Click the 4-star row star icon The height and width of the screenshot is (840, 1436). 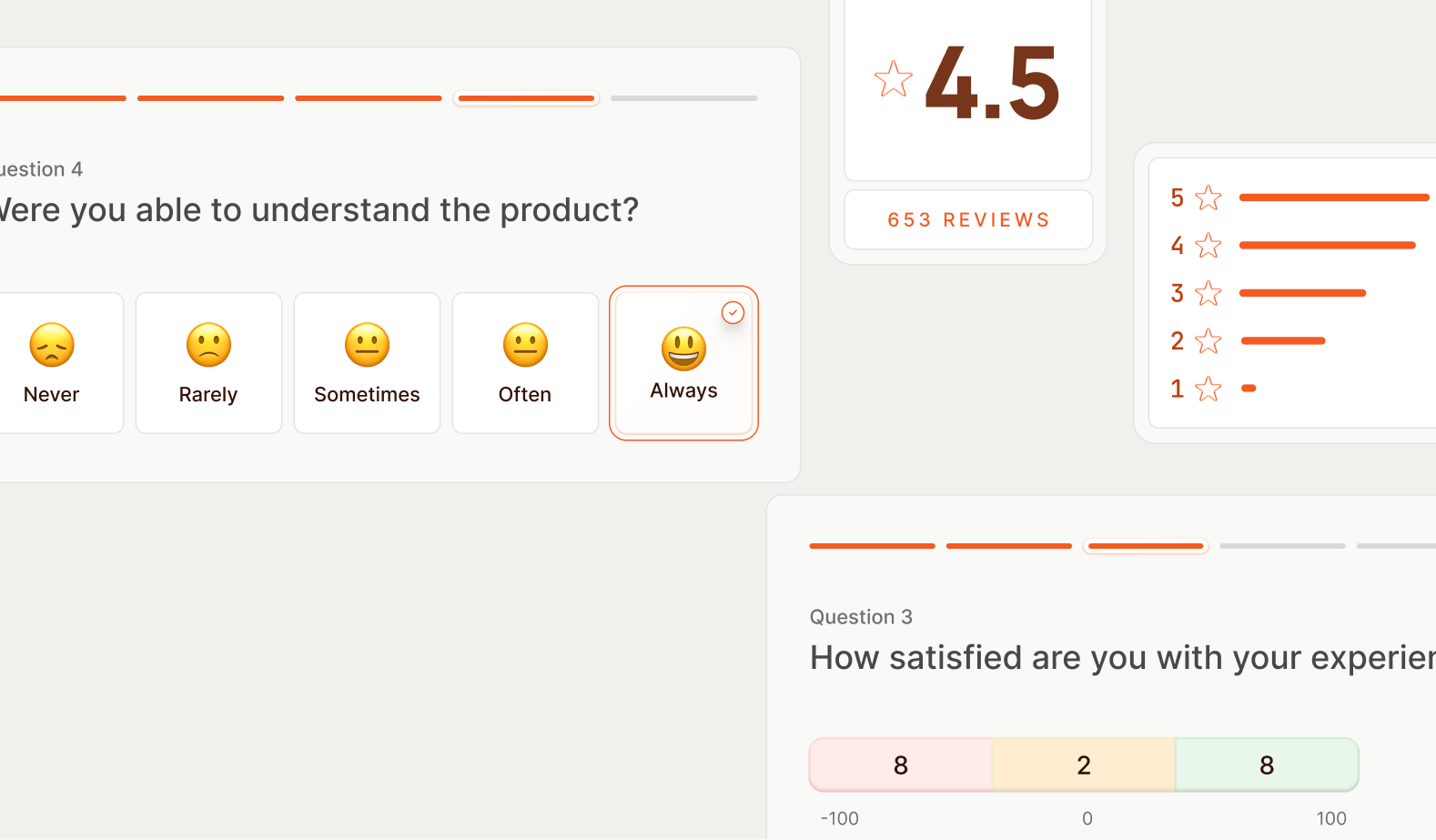pos(1208,245)
